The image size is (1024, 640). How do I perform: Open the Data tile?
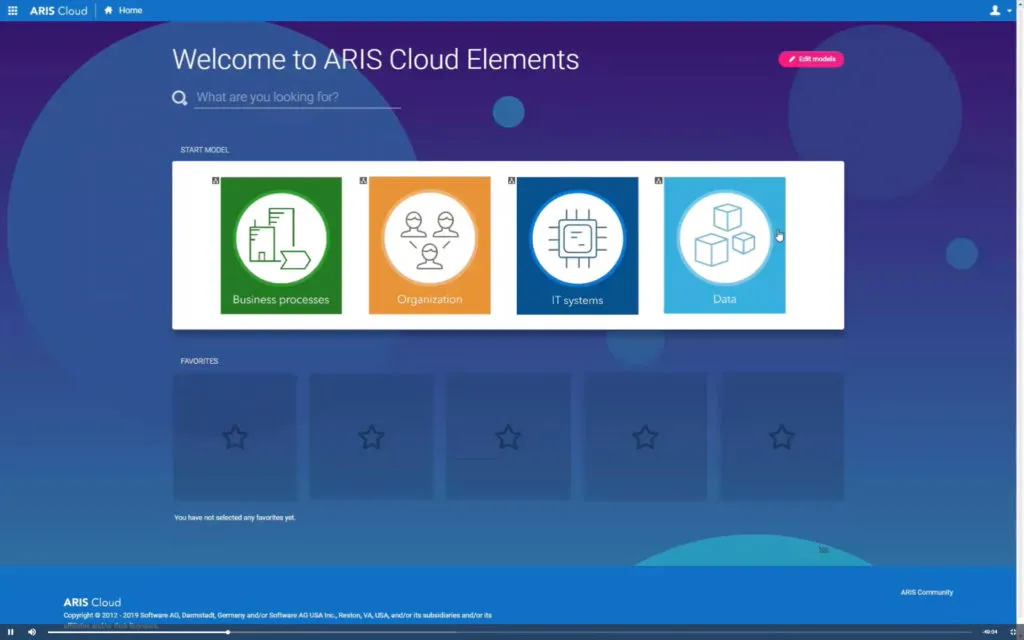(725, 246)
